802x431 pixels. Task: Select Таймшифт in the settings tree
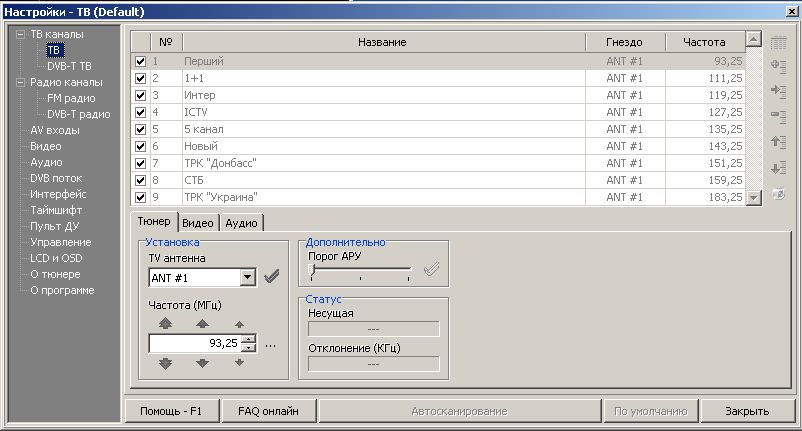pos(56,210)
